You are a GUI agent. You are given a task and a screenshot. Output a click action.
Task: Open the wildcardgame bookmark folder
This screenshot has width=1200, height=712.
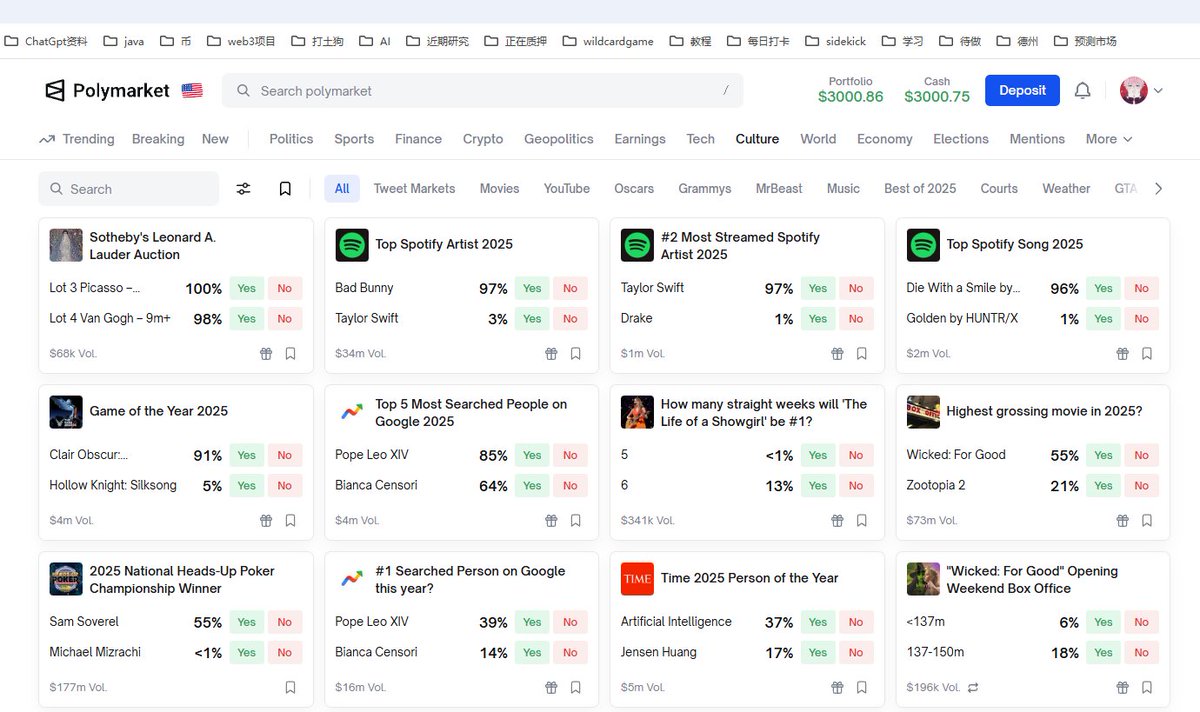(608, 41)
